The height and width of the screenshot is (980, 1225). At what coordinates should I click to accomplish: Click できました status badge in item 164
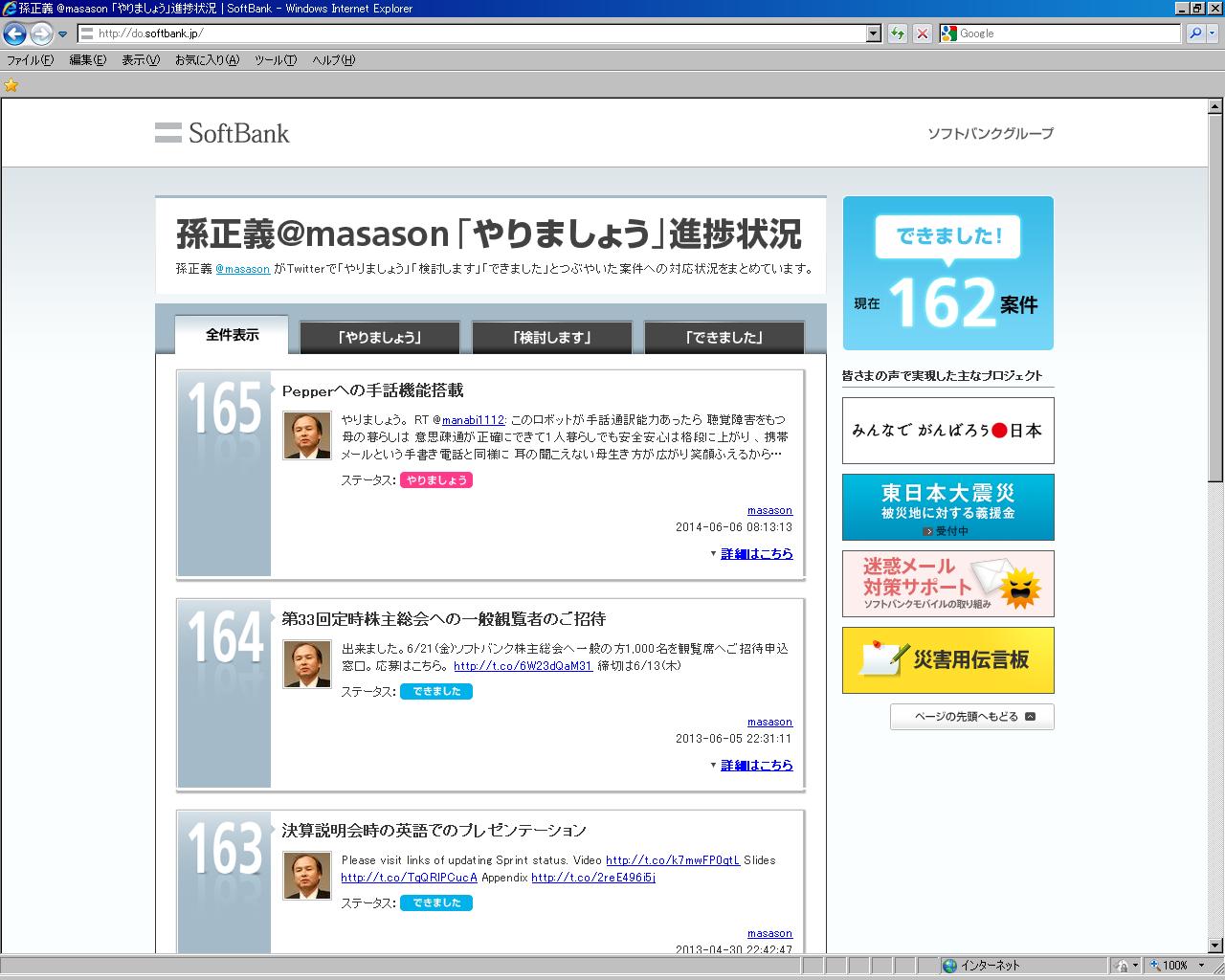point(436,692)
